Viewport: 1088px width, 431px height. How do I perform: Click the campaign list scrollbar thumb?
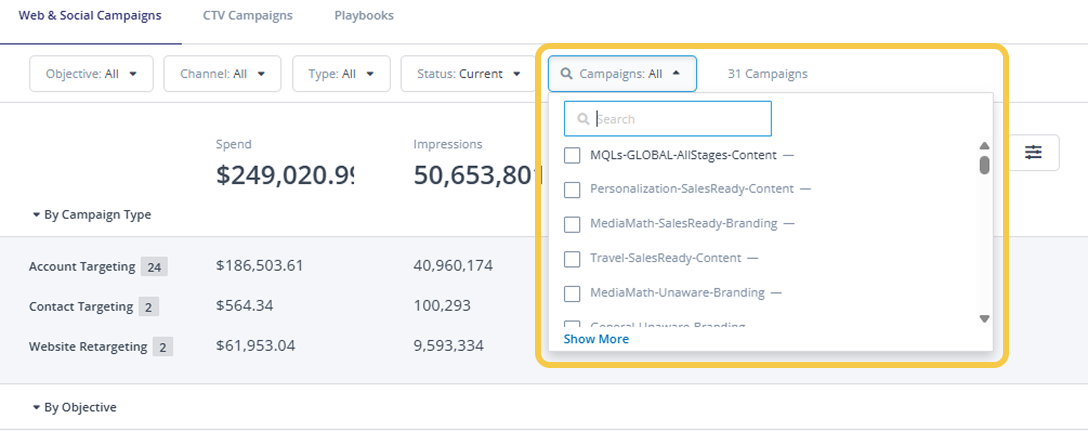click(984, 165)
